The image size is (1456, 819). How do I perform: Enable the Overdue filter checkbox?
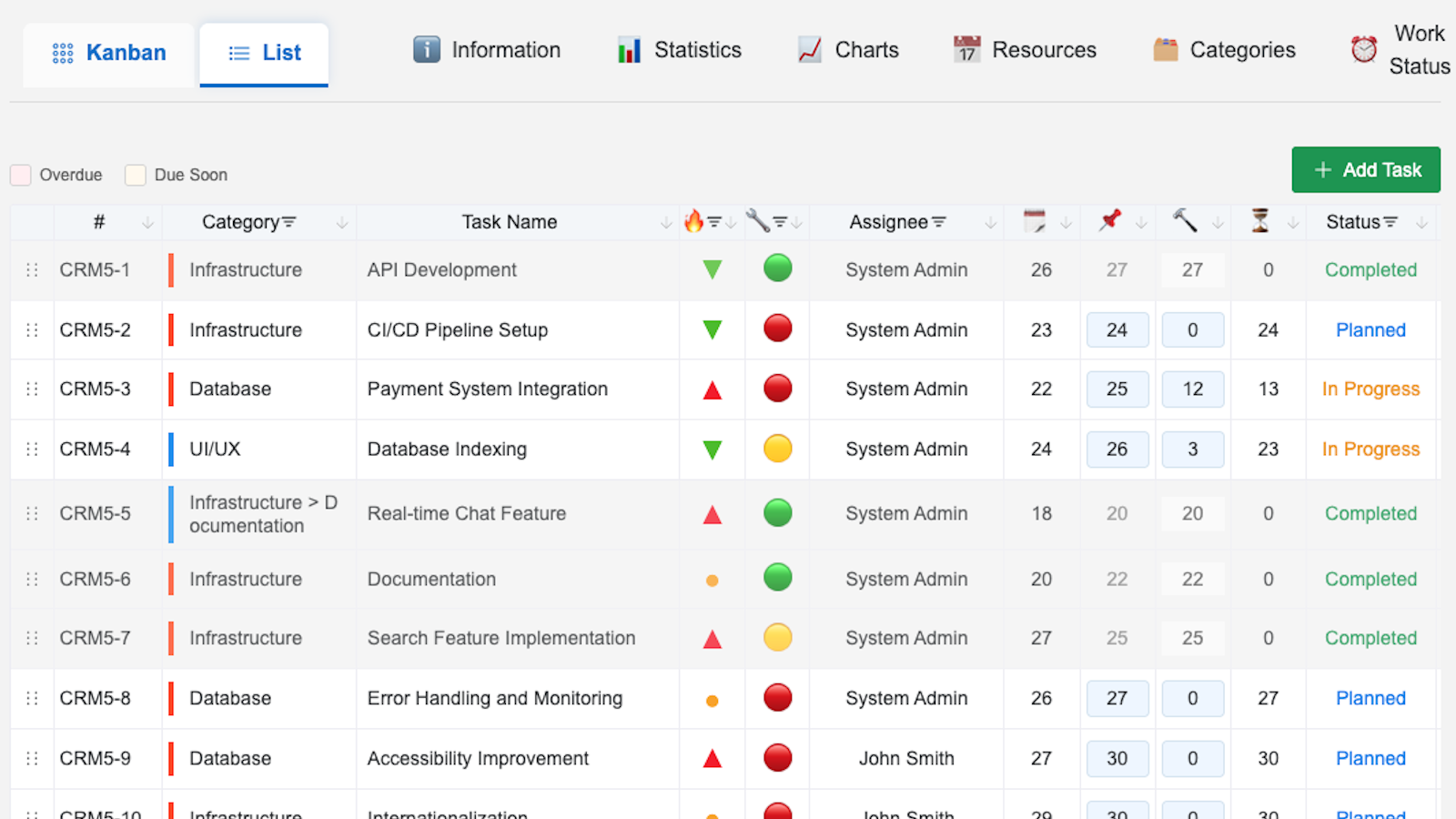20,175
